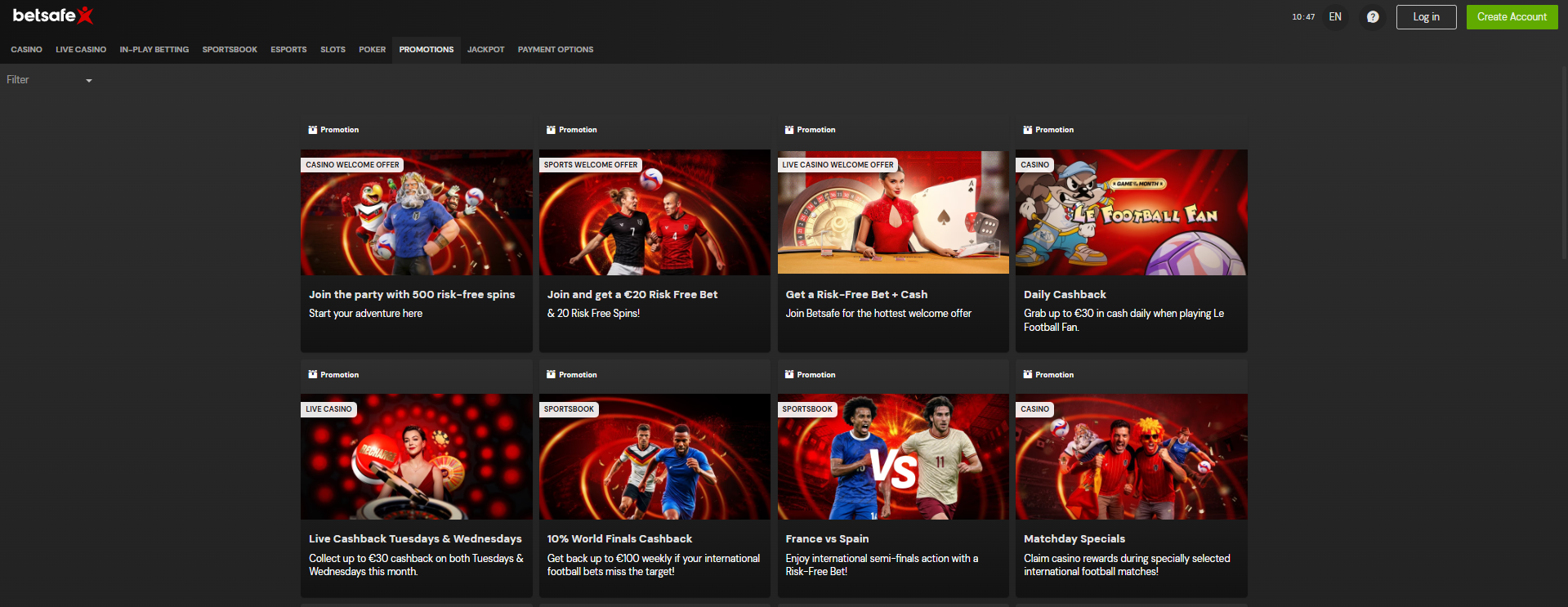Go to Live Casino section
This screenshot has height=607, width=1568.
[81, 50]
